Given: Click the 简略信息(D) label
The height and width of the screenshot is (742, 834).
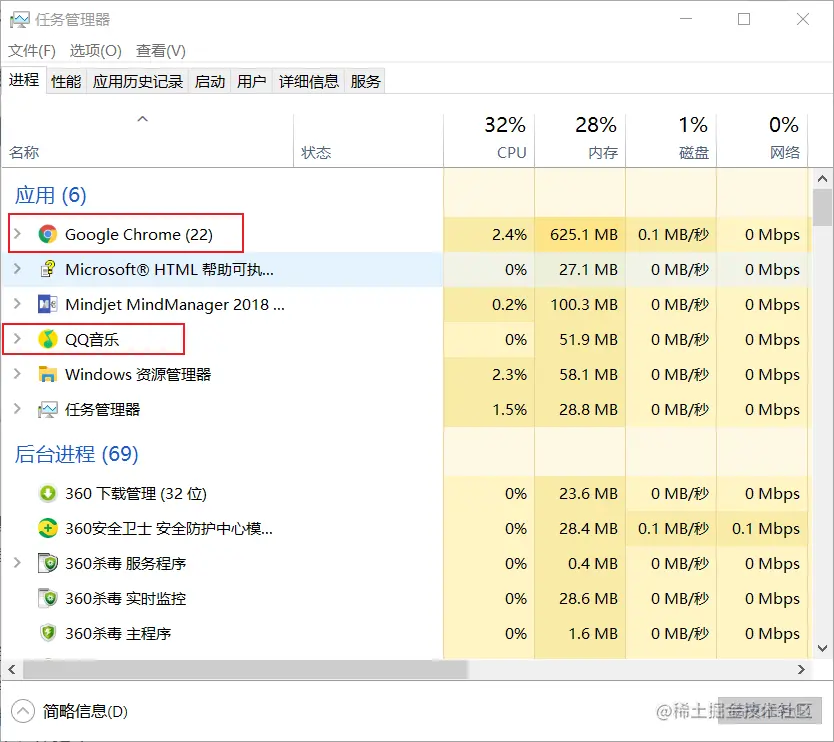Looking at the screenshot, I should (x=85, y=712).
